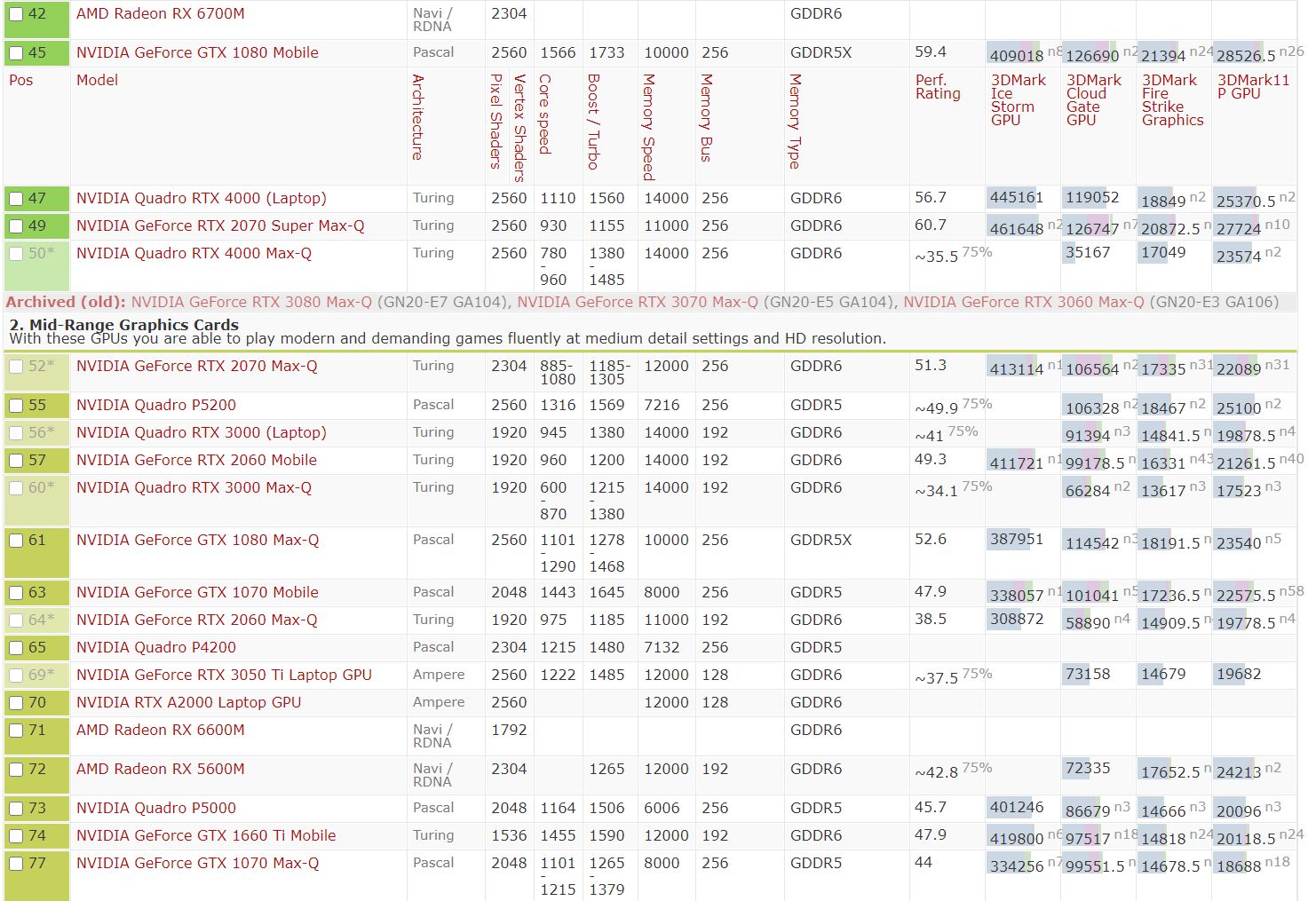Click the Model column header

(x=97, y=81)
